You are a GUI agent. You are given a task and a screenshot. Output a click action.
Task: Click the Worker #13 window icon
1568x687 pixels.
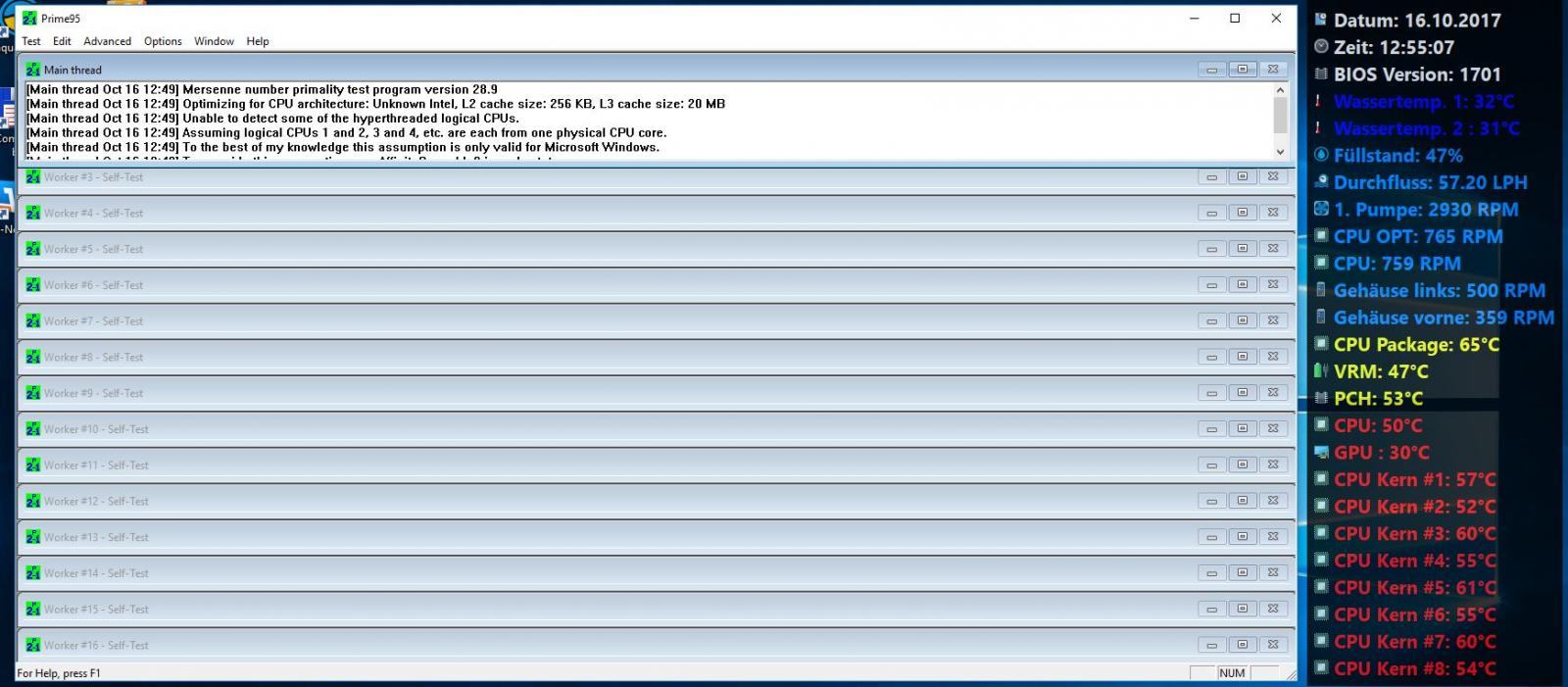click(33, 537)
